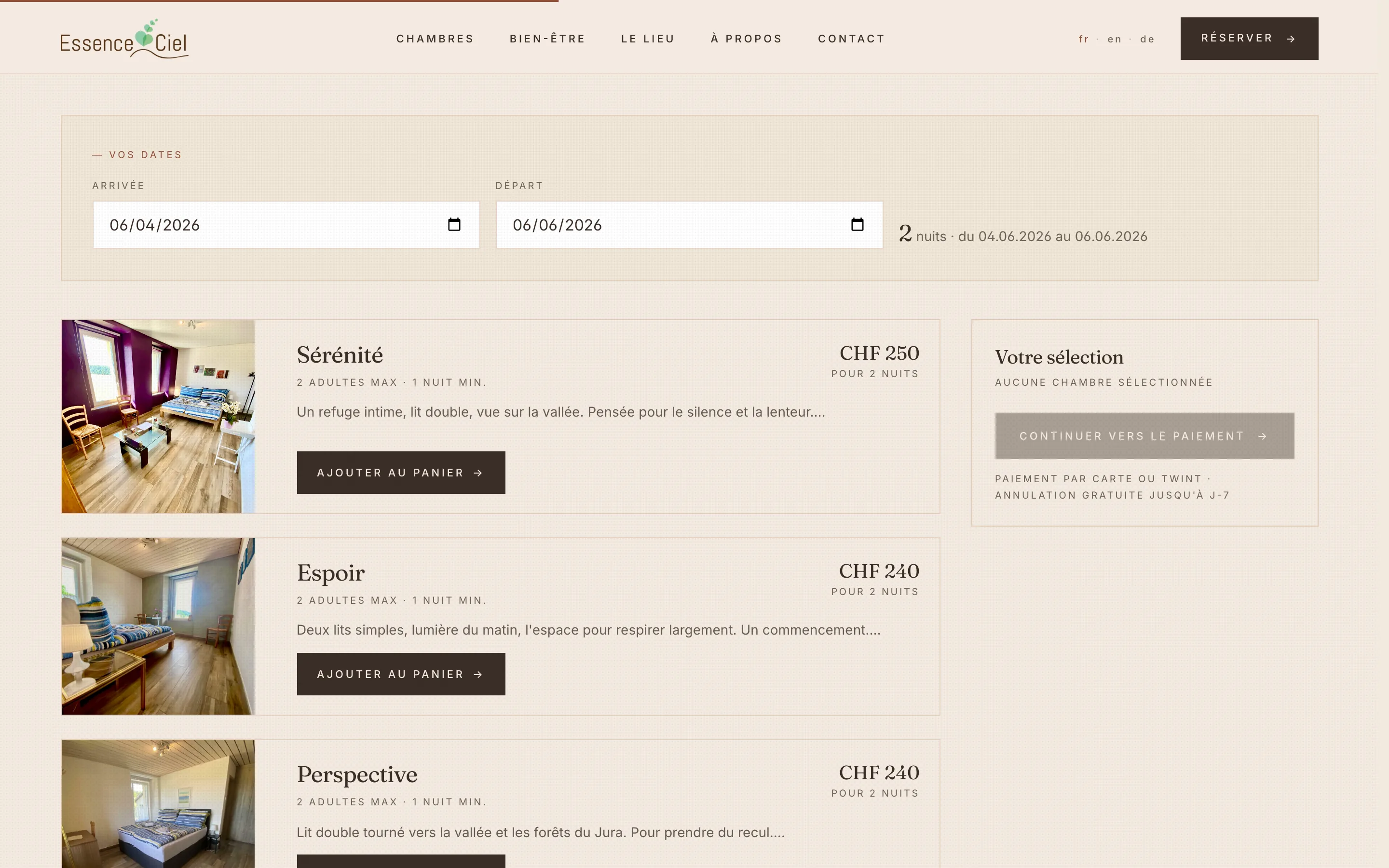Screen dimensions: 1389x868
Task: Open the Sérénité room photo
Action: tap(158, 416)
